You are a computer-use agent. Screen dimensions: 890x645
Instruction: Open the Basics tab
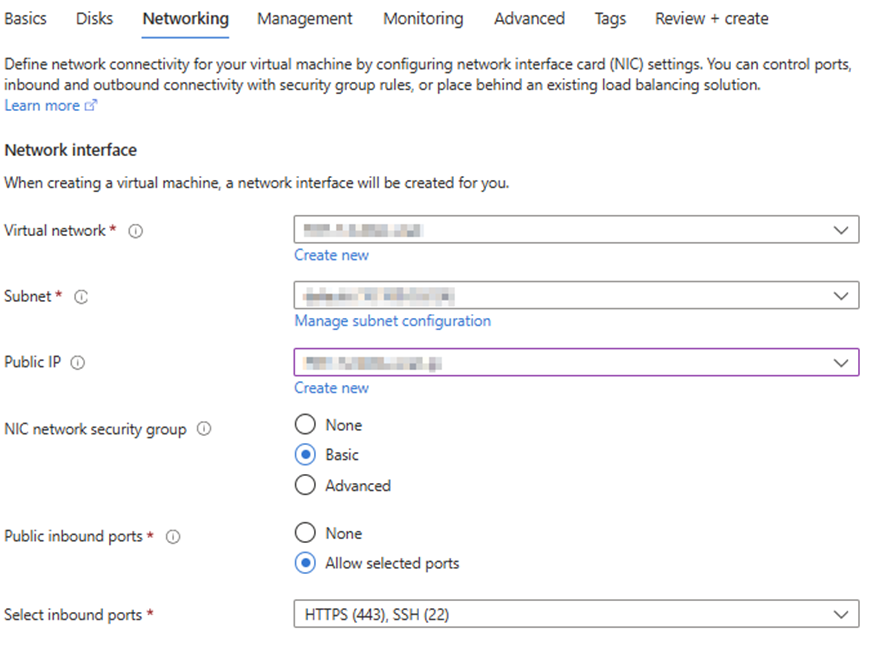(26, 19)
